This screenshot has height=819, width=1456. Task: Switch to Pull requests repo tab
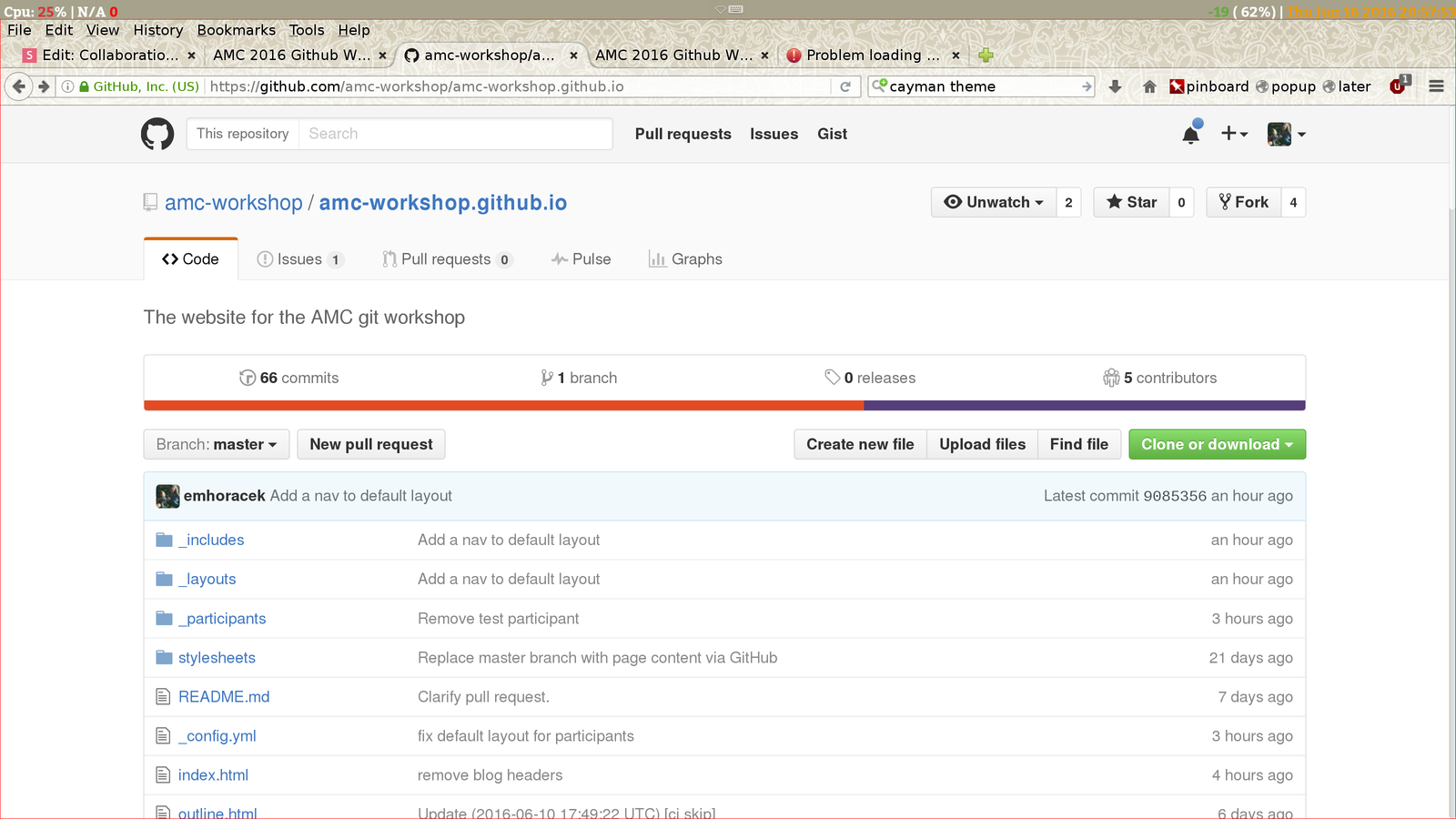447,259
